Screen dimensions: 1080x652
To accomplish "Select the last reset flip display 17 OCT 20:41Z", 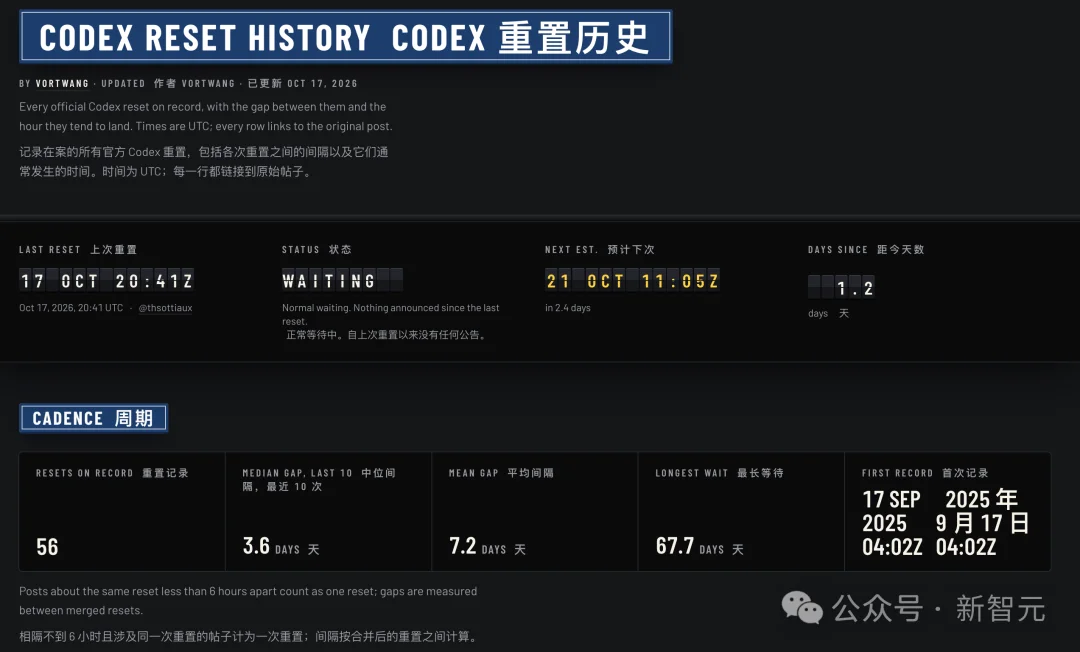I will [107, 280].
